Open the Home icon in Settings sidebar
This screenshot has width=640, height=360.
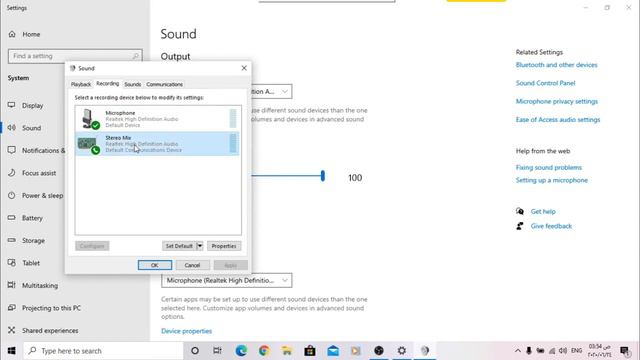coord(12,34)
